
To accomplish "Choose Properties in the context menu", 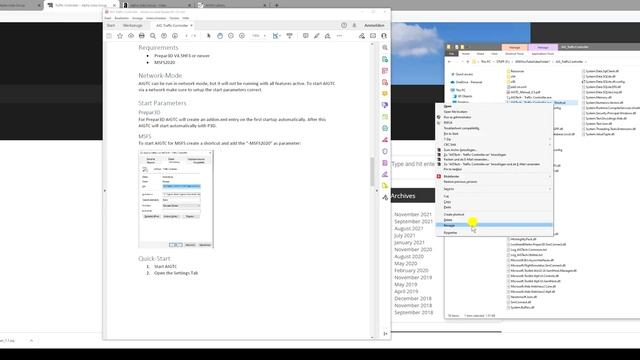I will [494, 233].
